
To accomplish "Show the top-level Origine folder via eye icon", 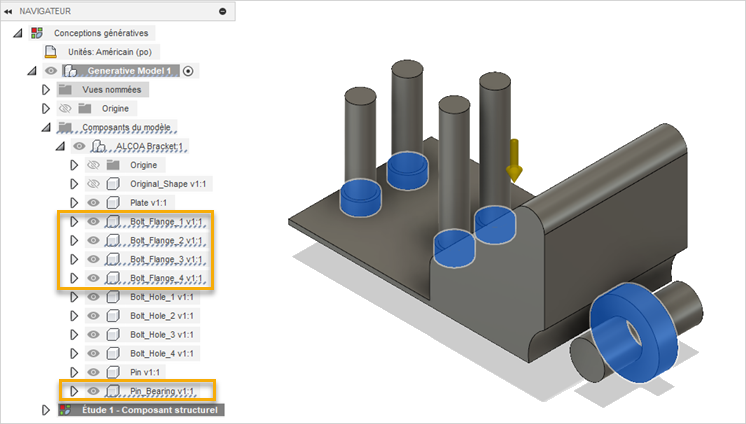I will click(65, 108).
